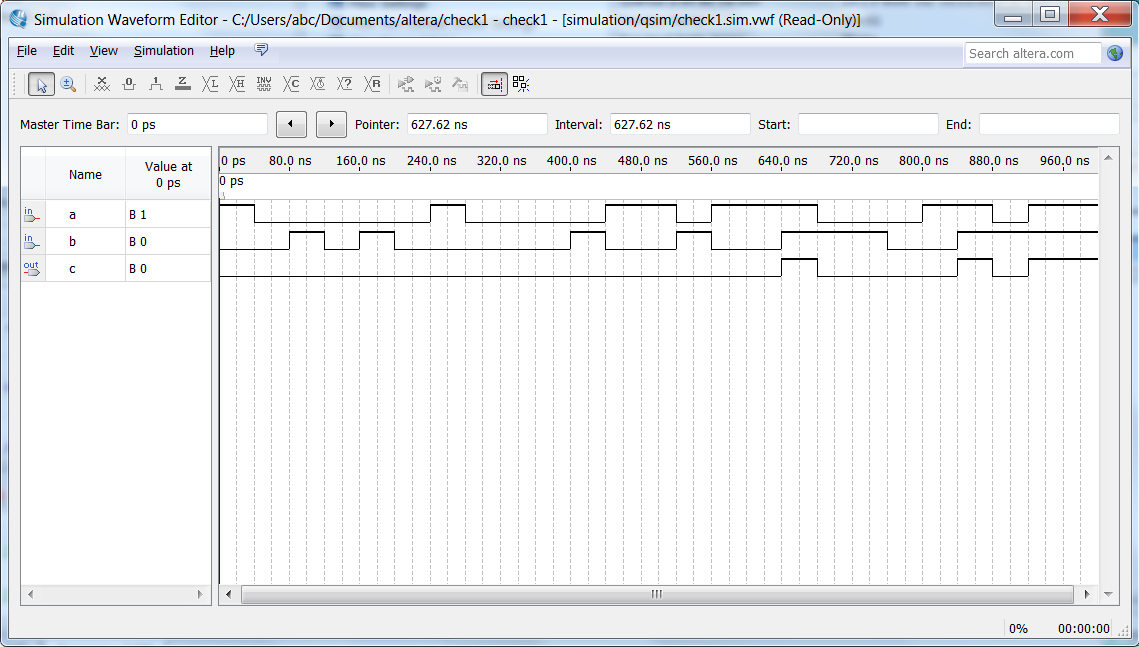Force the waveform value to 1

click(x=155, y=84)
